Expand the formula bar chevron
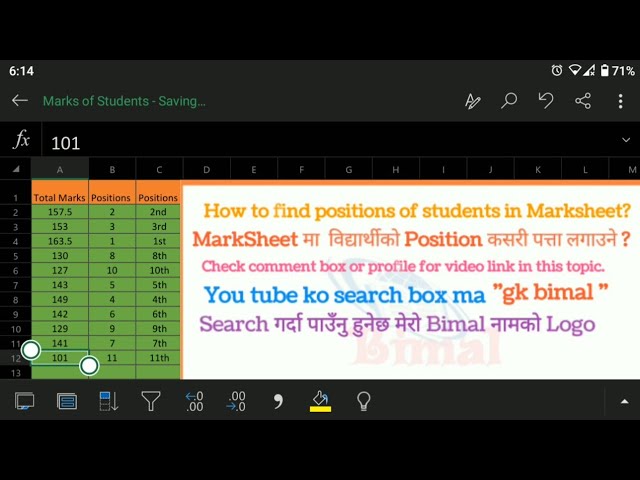Viewport: 640px width, 480px height. pos(626,140)
